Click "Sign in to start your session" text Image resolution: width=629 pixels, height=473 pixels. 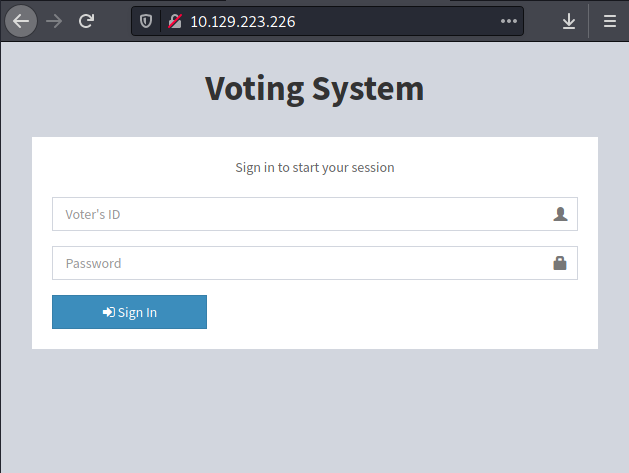pyautogui.click(x=314, y=167)
